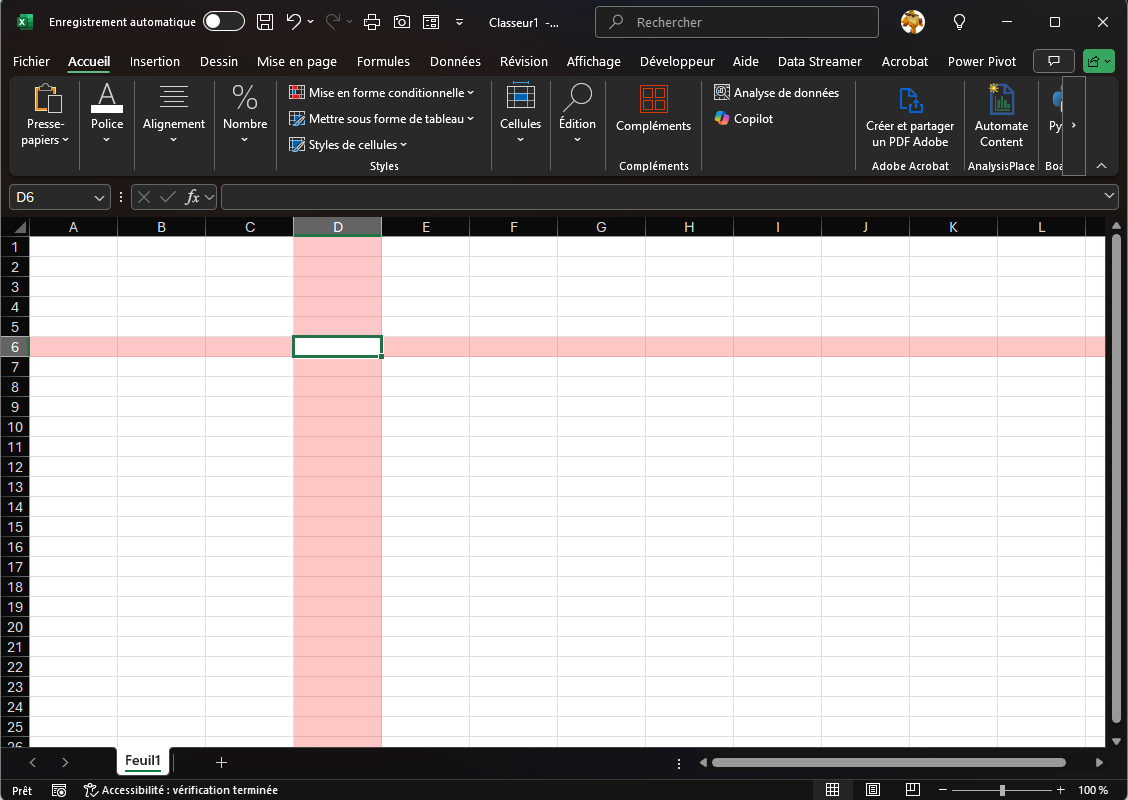Expand Mise en forme conditionnelle dropdown
The height and width of the screenshot is (800, 1128).
click(381, 93)
